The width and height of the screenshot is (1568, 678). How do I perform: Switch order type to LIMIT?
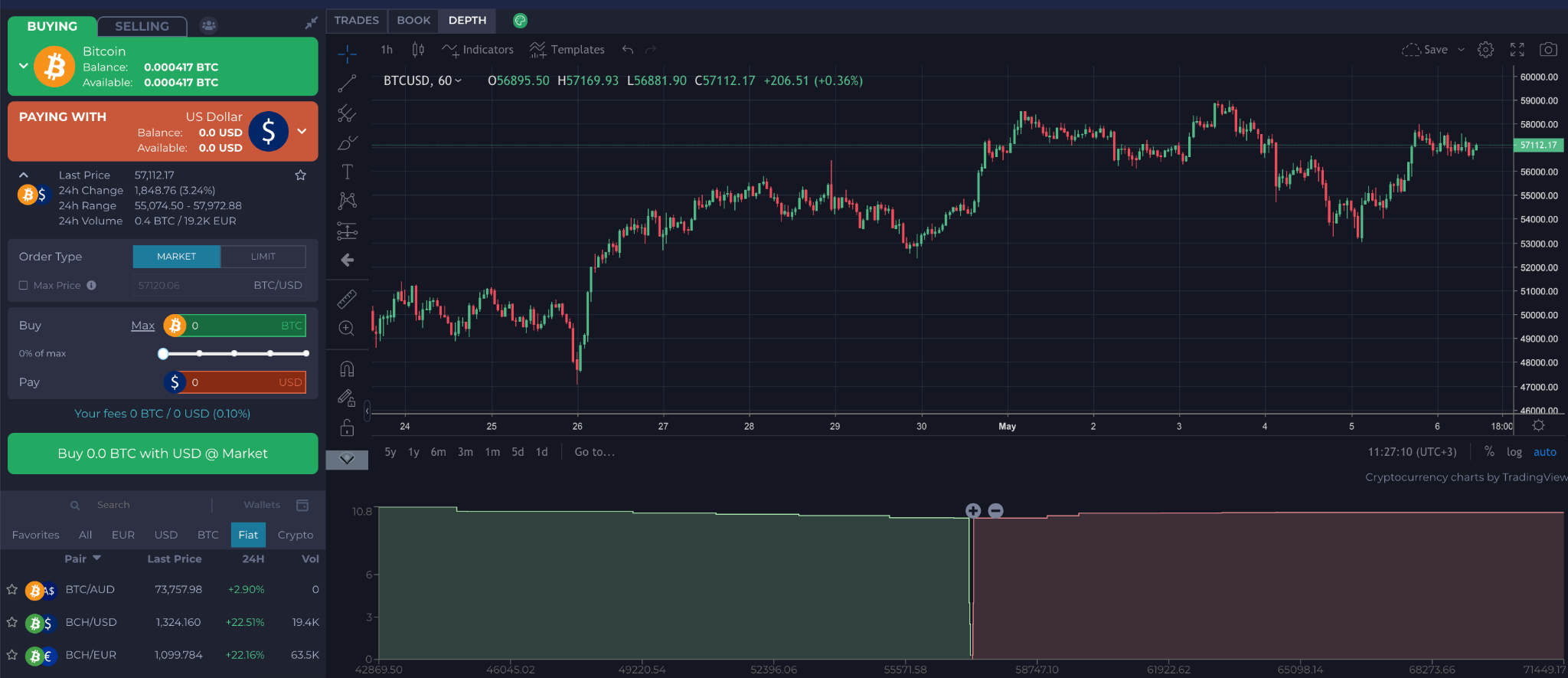point(263,257)
